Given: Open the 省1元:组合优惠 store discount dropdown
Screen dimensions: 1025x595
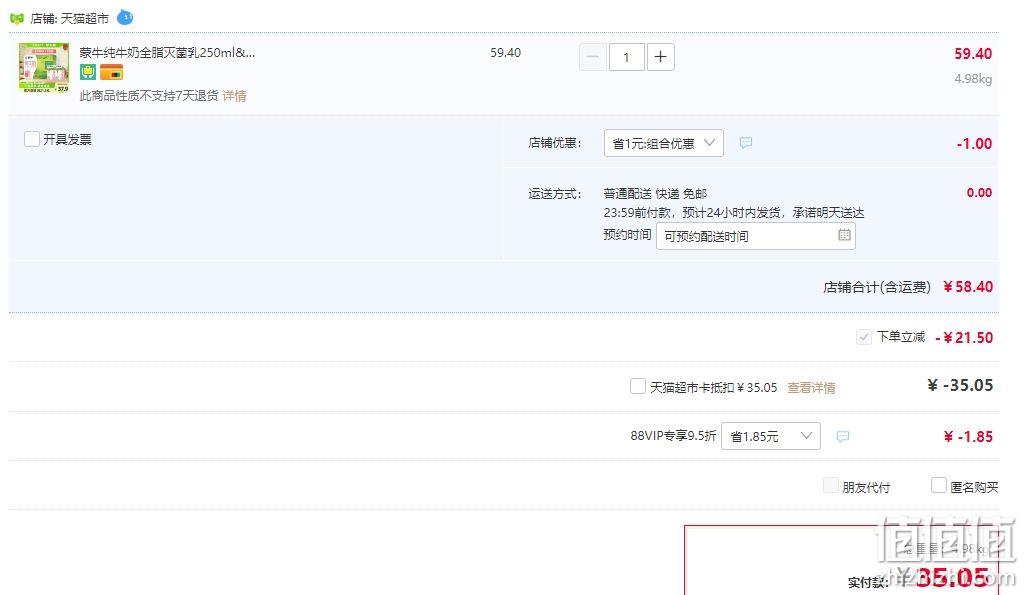Looking at the screenshot, I should pyautogui.click(x=664, y=143).
